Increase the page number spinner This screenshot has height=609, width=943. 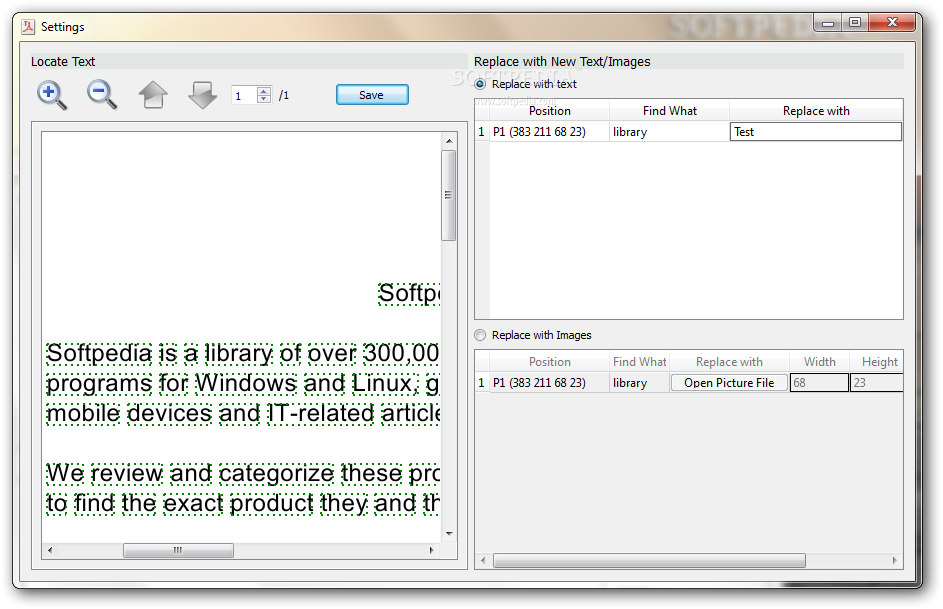[263, 91]
